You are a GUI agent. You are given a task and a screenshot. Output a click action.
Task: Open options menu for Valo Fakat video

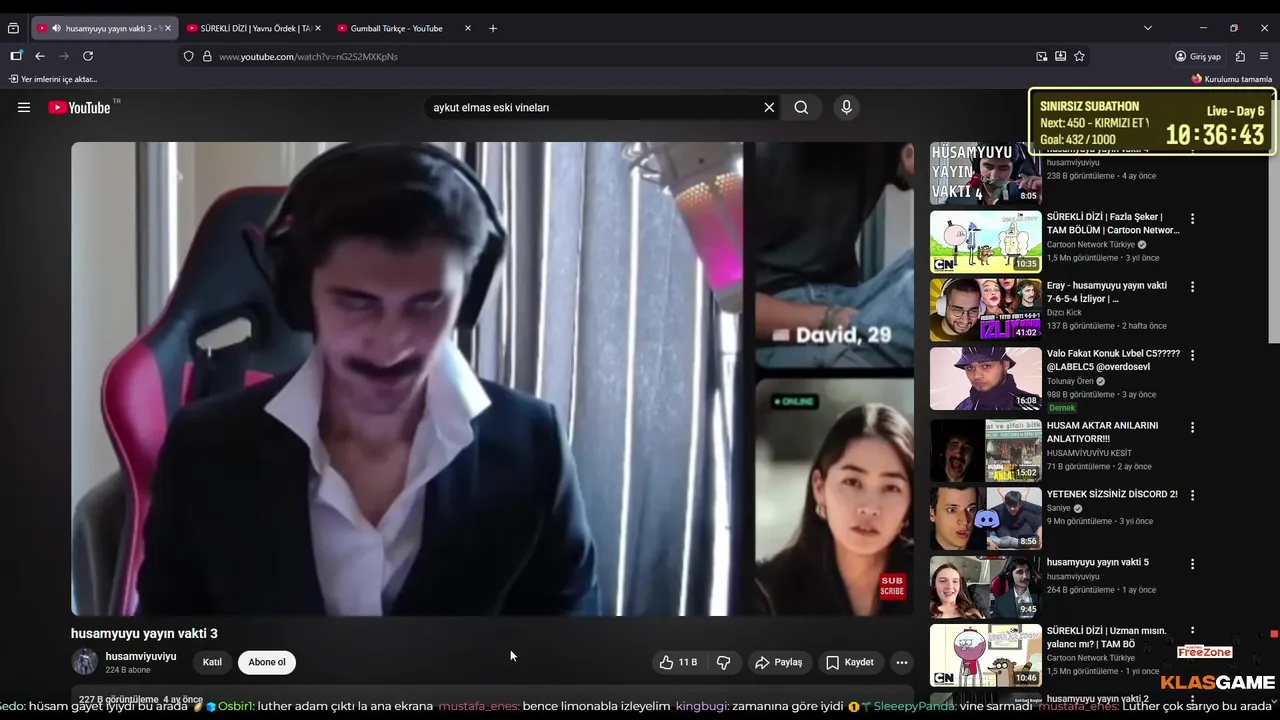coord(1192,355)
